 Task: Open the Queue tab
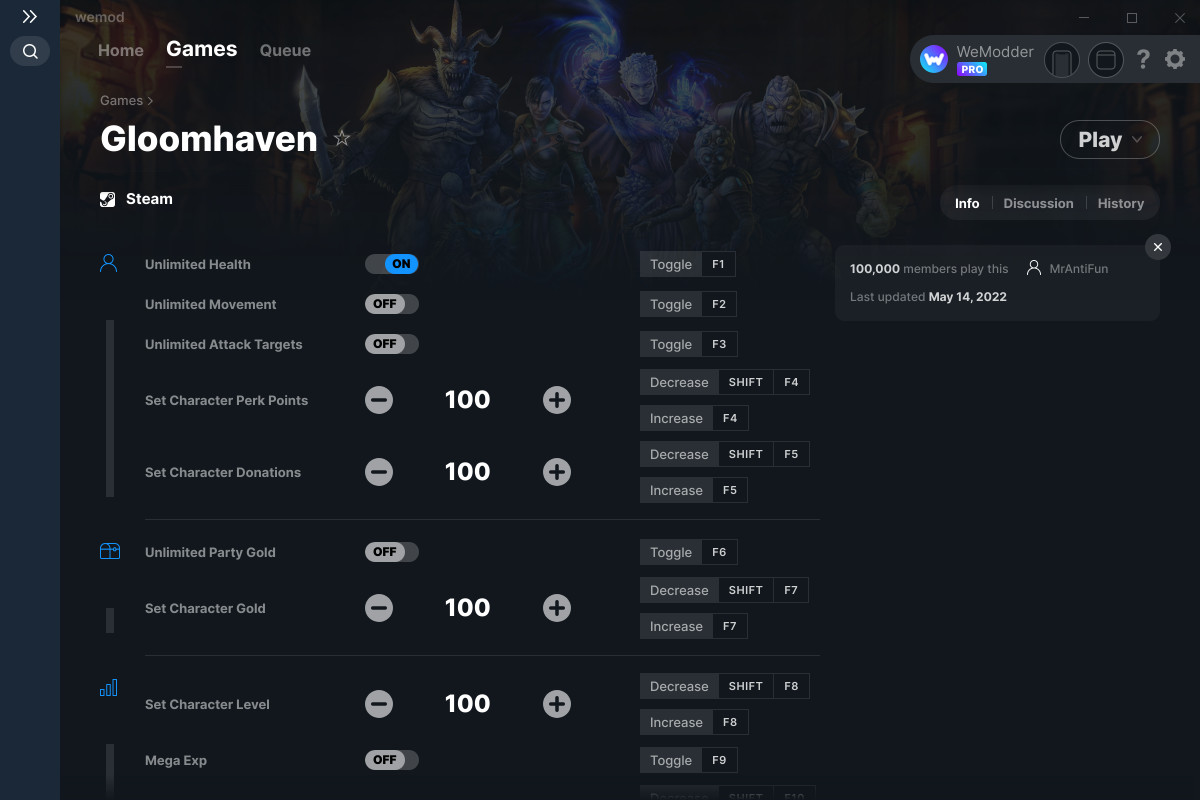point(285,50)
